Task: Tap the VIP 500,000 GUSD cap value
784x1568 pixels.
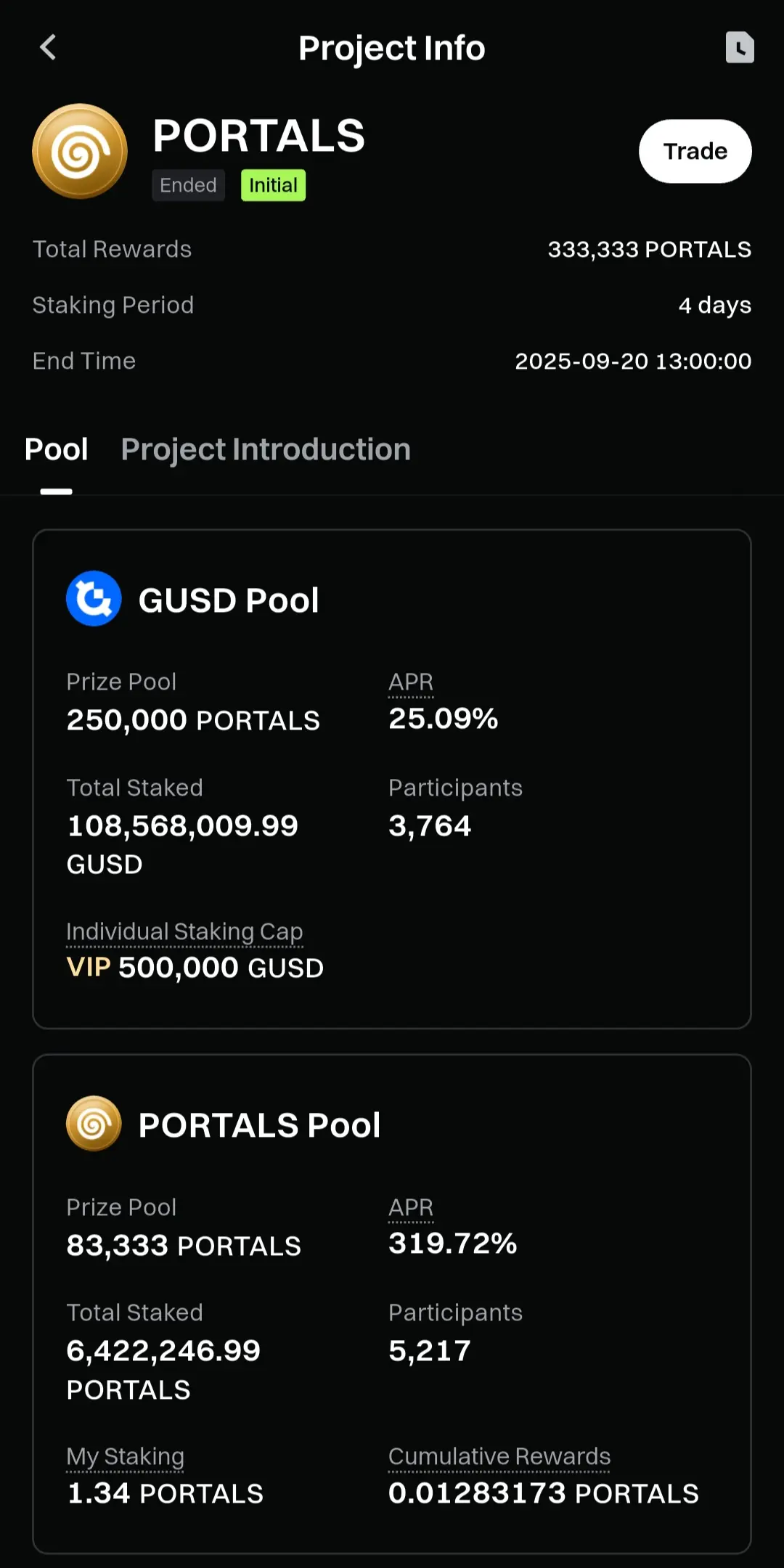Action: tap(195, 968)
